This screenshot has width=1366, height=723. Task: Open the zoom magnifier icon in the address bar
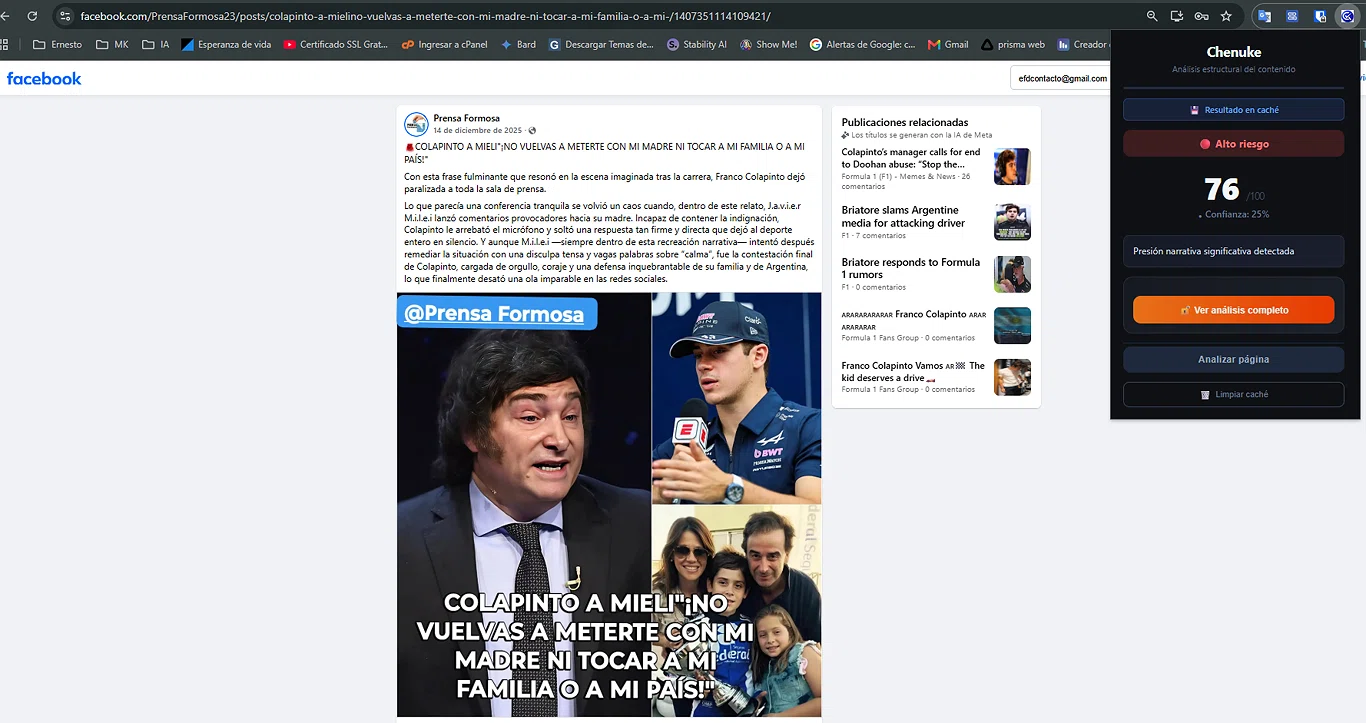pyautogui.click(x=1152, y=16)
